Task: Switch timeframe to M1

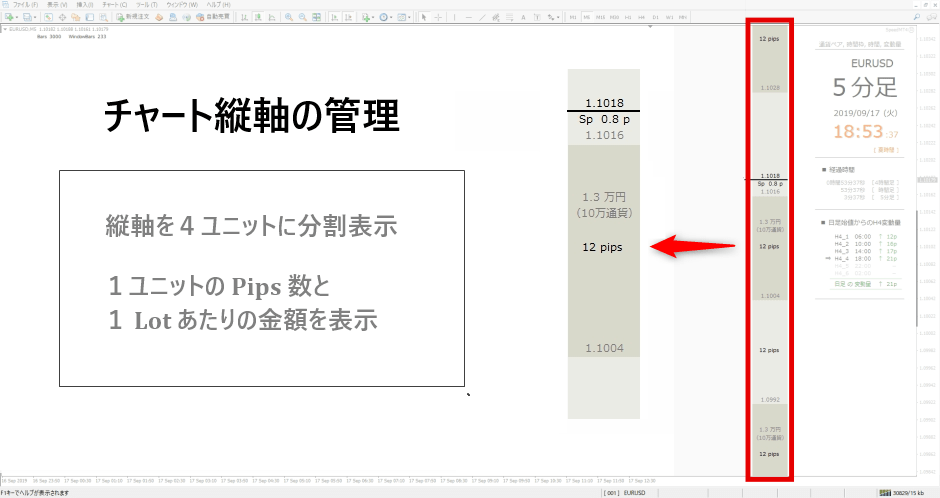Action: click(x=573, y=17)
